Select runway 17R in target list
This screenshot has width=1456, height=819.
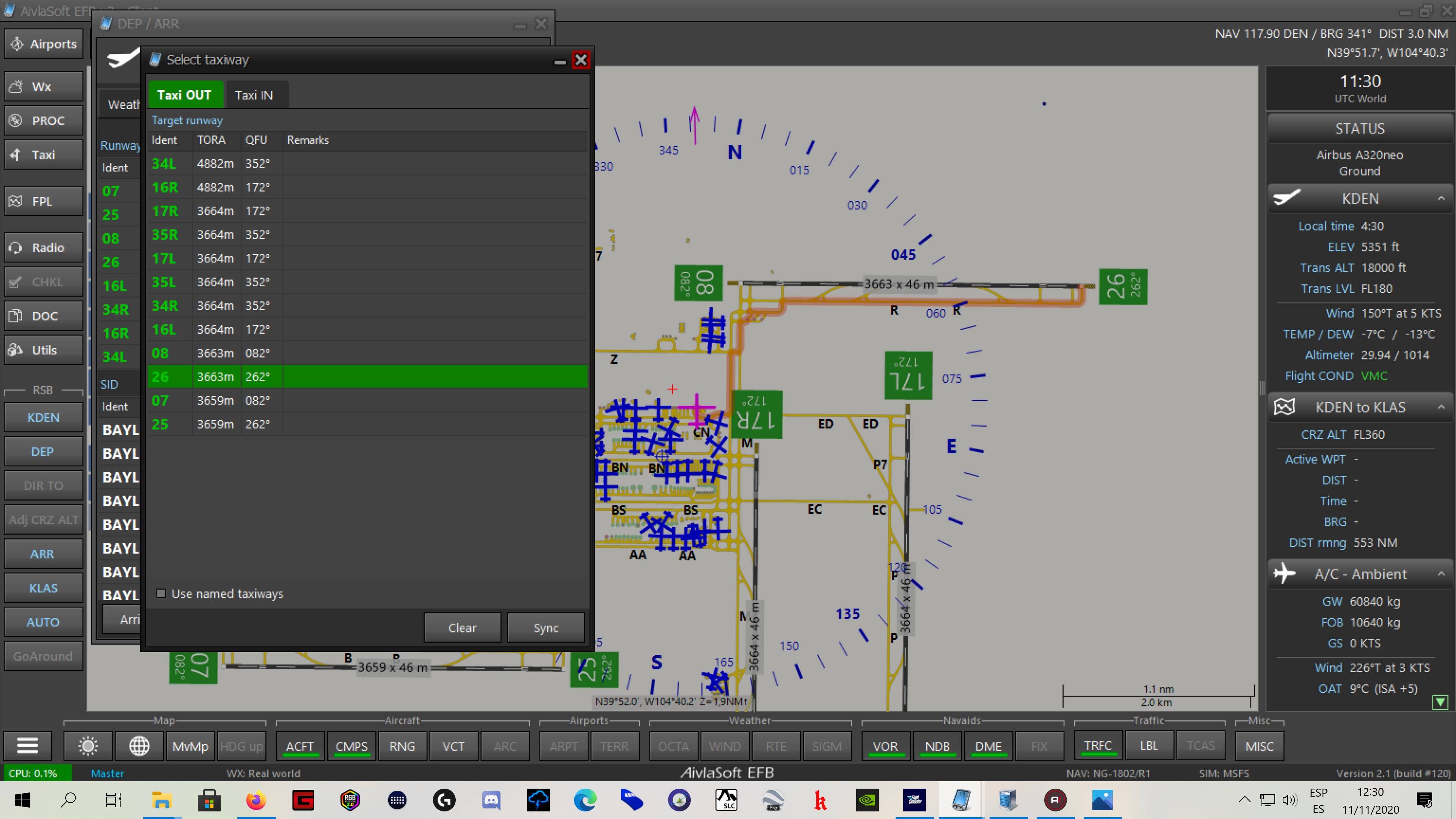(367, 211)
